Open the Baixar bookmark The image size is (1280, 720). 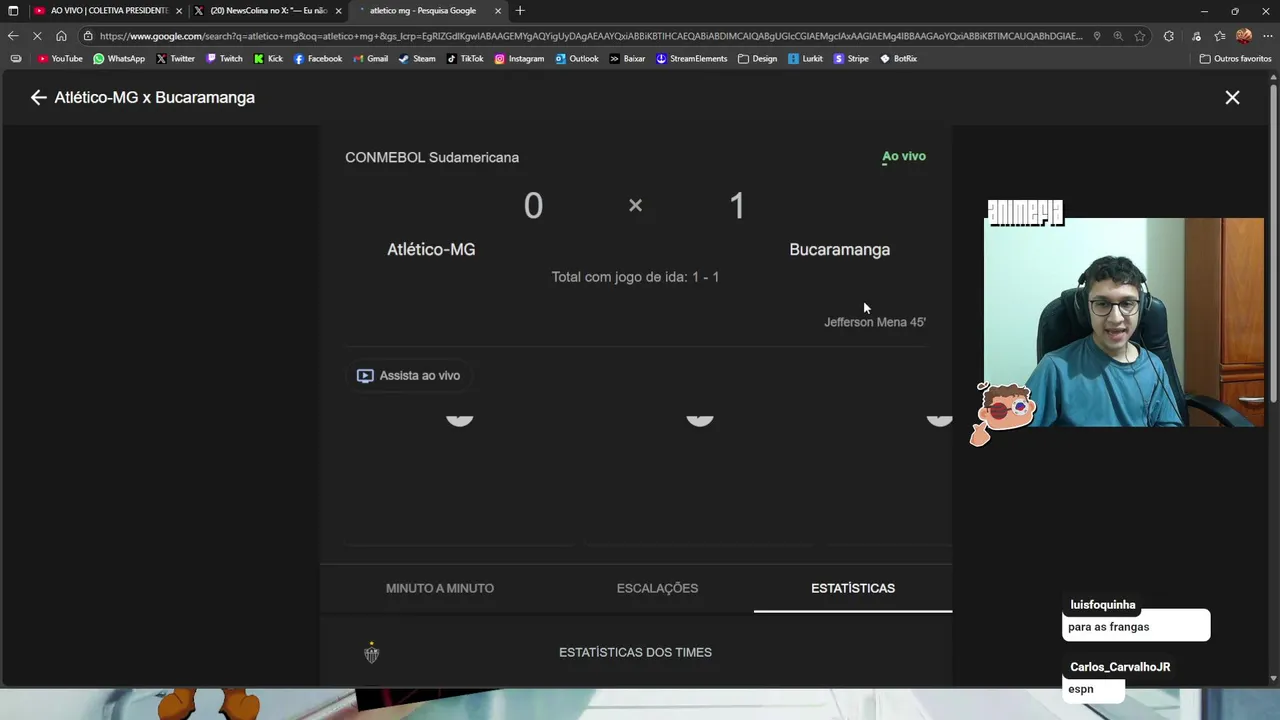(627, 59)
